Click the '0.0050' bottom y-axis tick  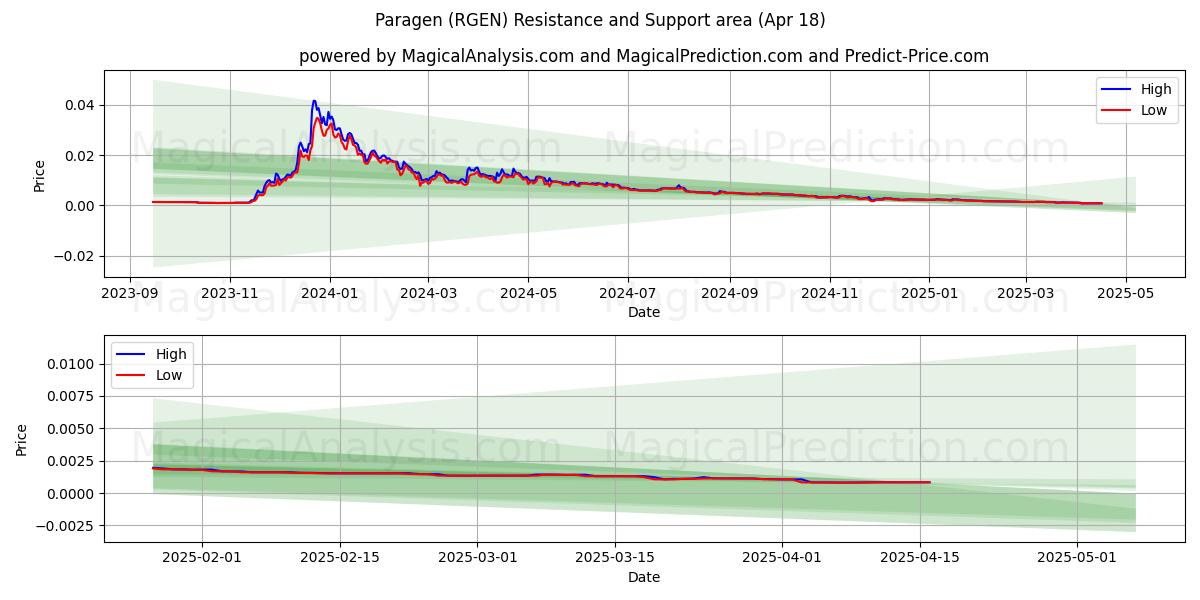(x=70, y=429)
